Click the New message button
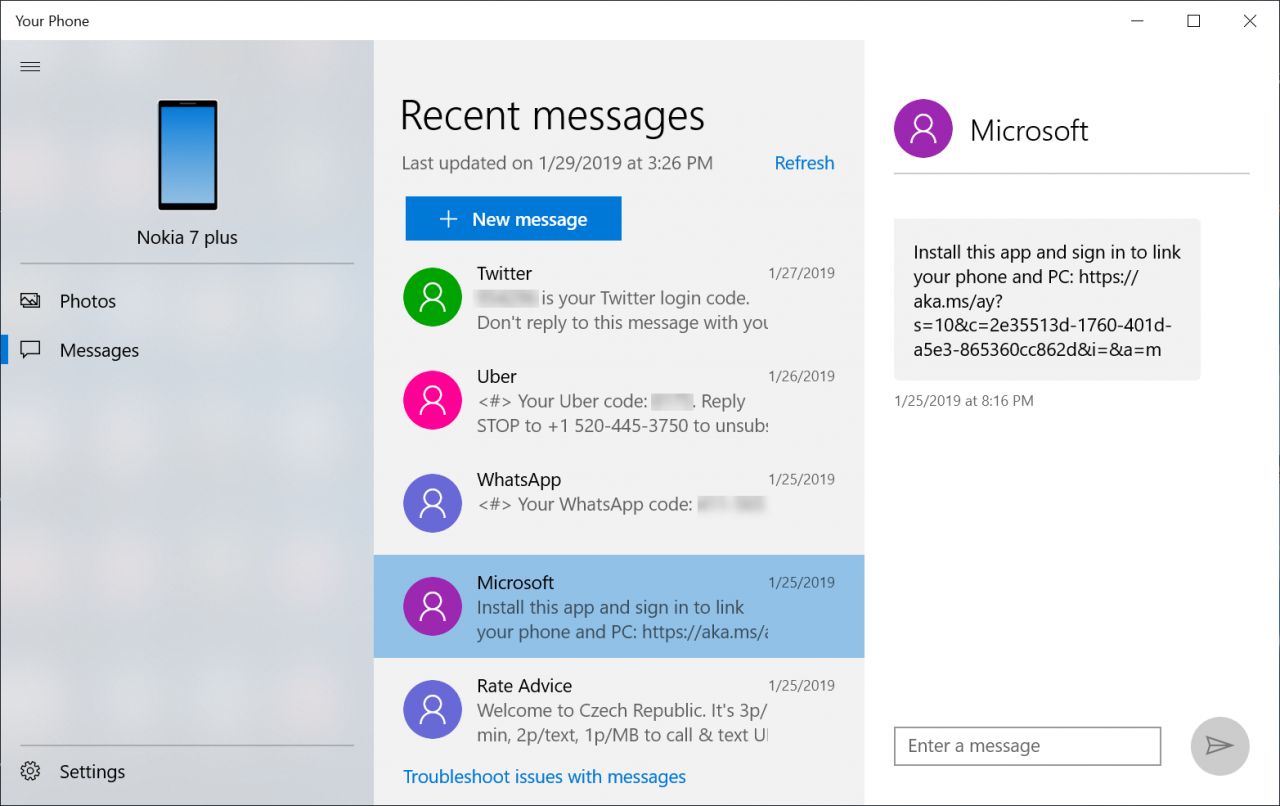This screenshot has width=1280, height=806. (x=513, y=219)
